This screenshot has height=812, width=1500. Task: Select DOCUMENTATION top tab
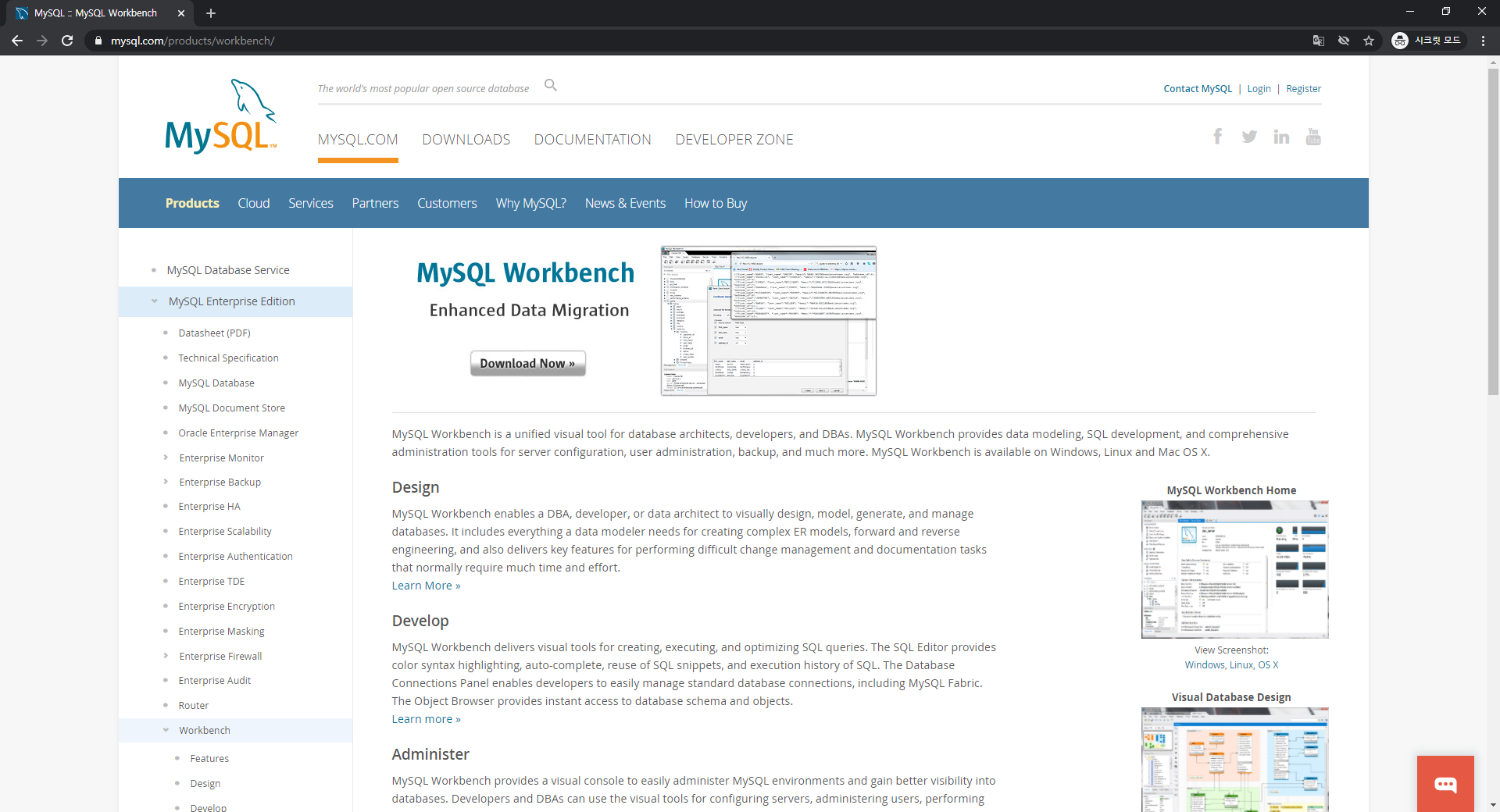(592, 139)
